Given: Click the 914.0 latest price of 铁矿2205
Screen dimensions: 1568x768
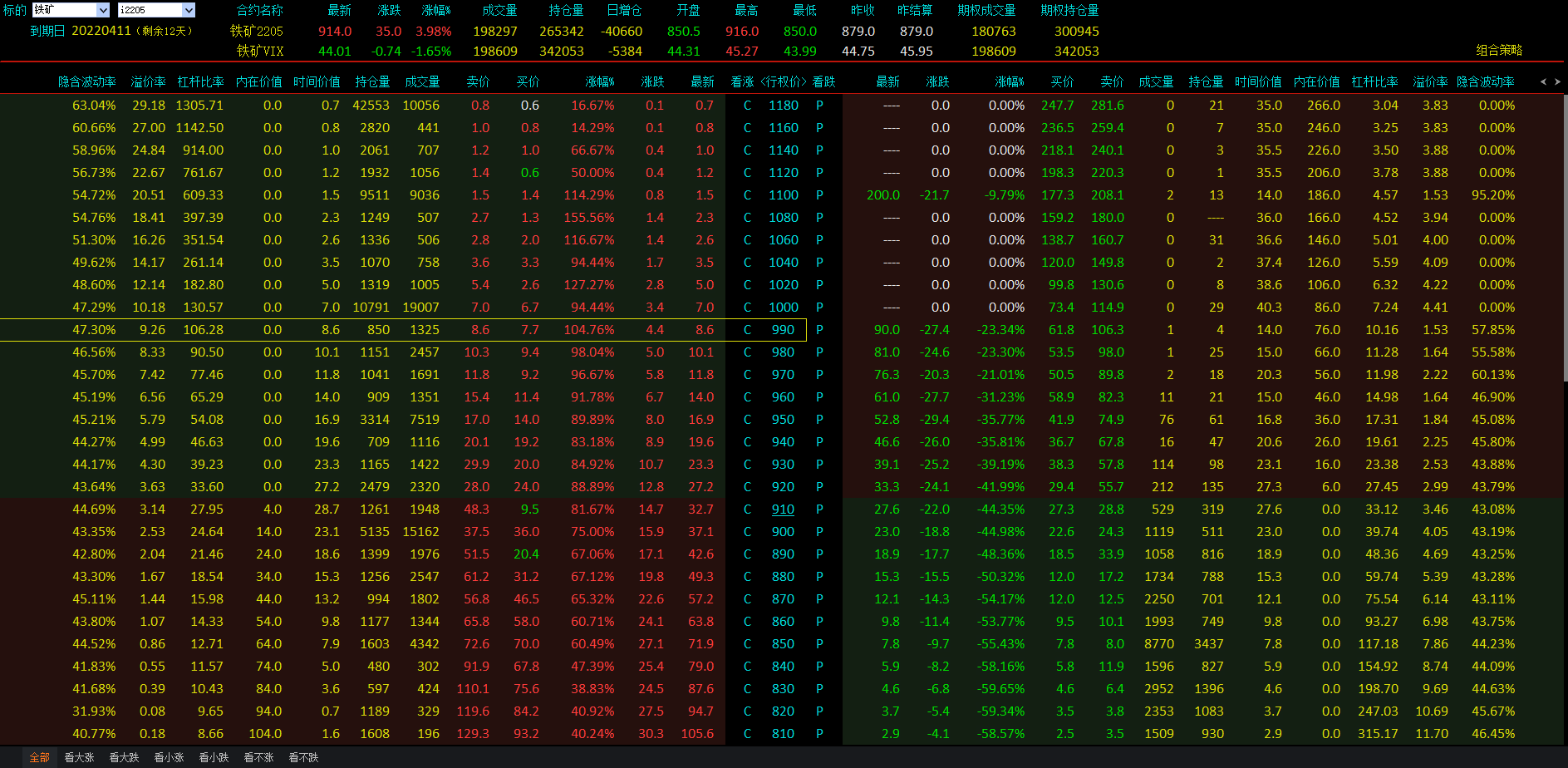Looking at the screenshot, I should pos(335,31).
